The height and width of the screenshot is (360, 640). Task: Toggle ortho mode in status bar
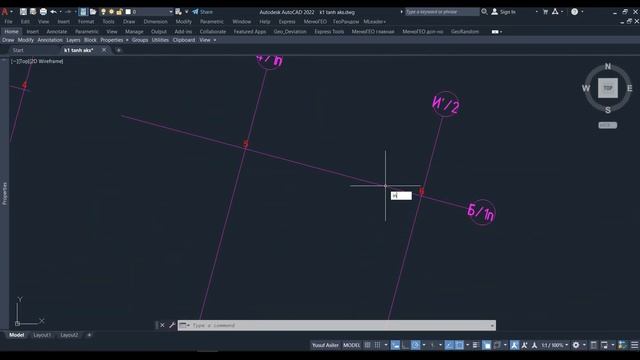405,345
